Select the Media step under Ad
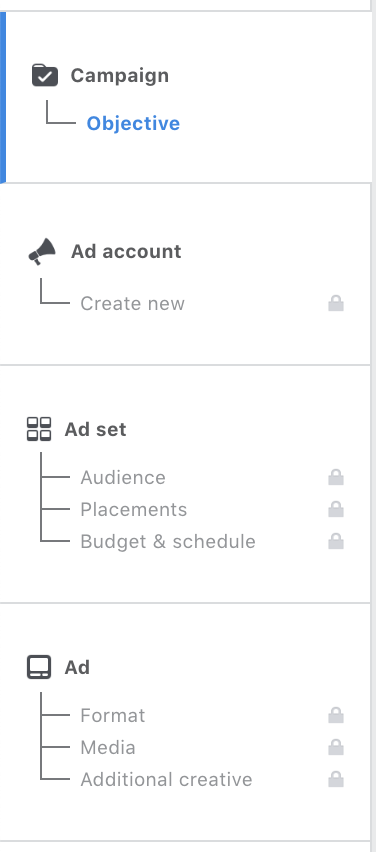Image resolution: width=376 pixels, height=852 pixels. coord(108,748)
